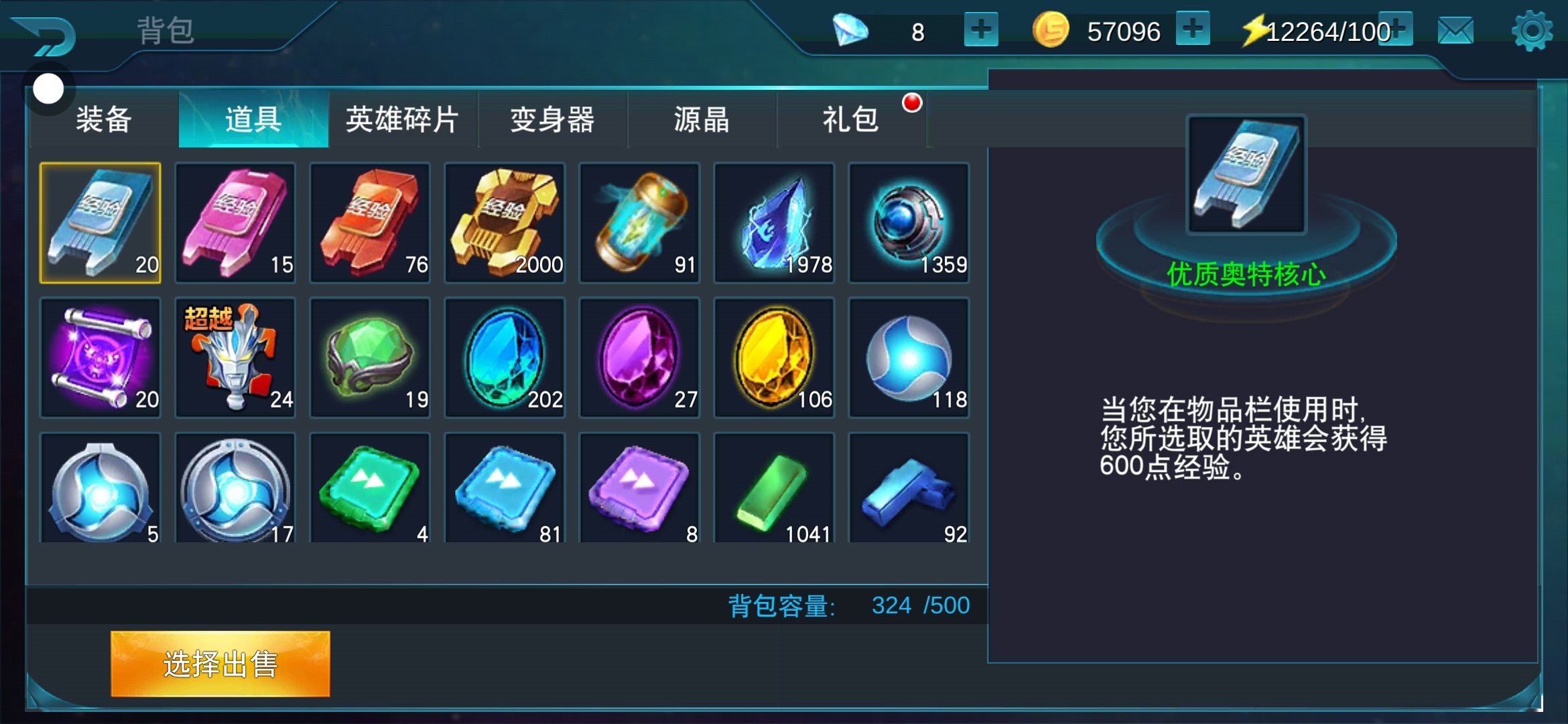Switch to the 英雄碎片 tab
The image size is (1568, 724).
click(403, 119)
